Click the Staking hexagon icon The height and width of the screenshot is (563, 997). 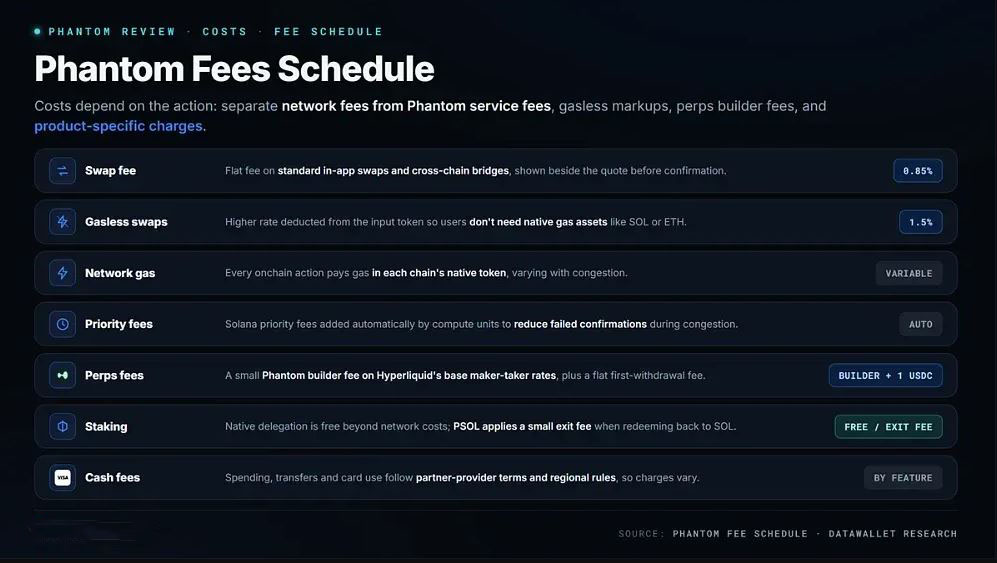pos(62,427)
